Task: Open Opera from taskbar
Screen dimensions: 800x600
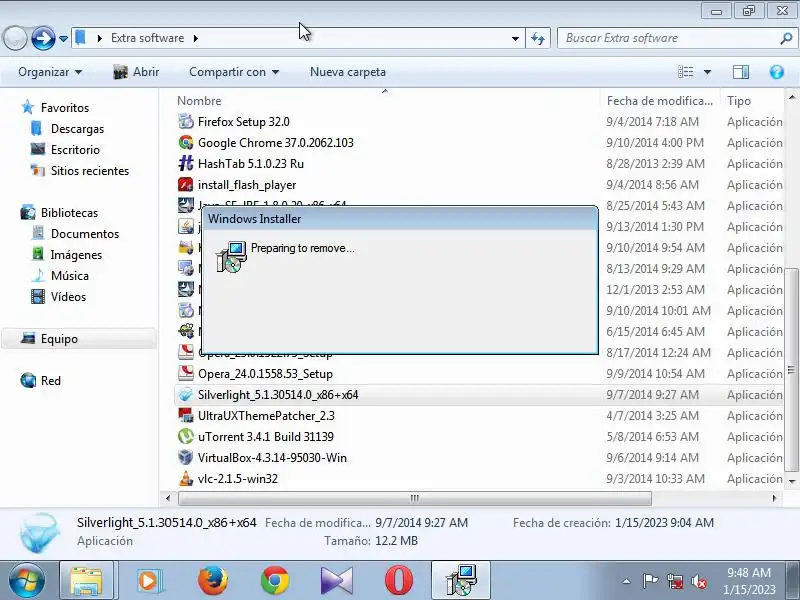Action: click(x=399, y=581)
